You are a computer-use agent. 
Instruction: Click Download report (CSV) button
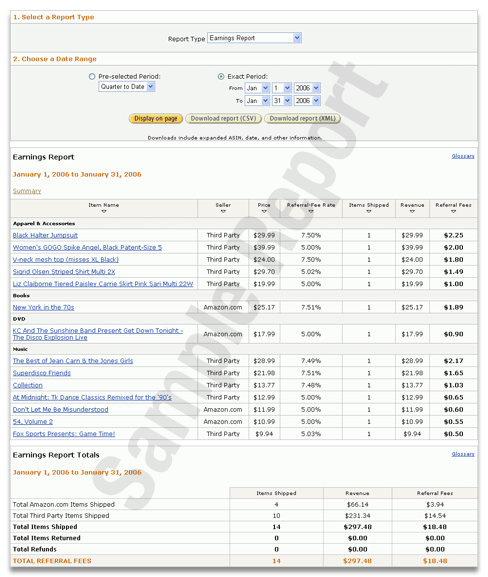[223, 118]
